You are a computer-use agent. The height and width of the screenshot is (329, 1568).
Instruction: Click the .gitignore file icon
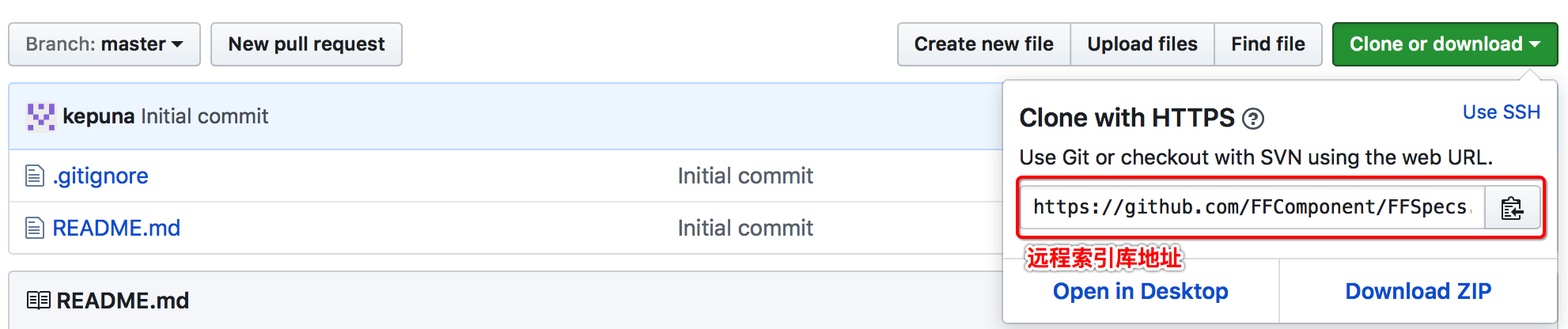click(x=35, y=176)
